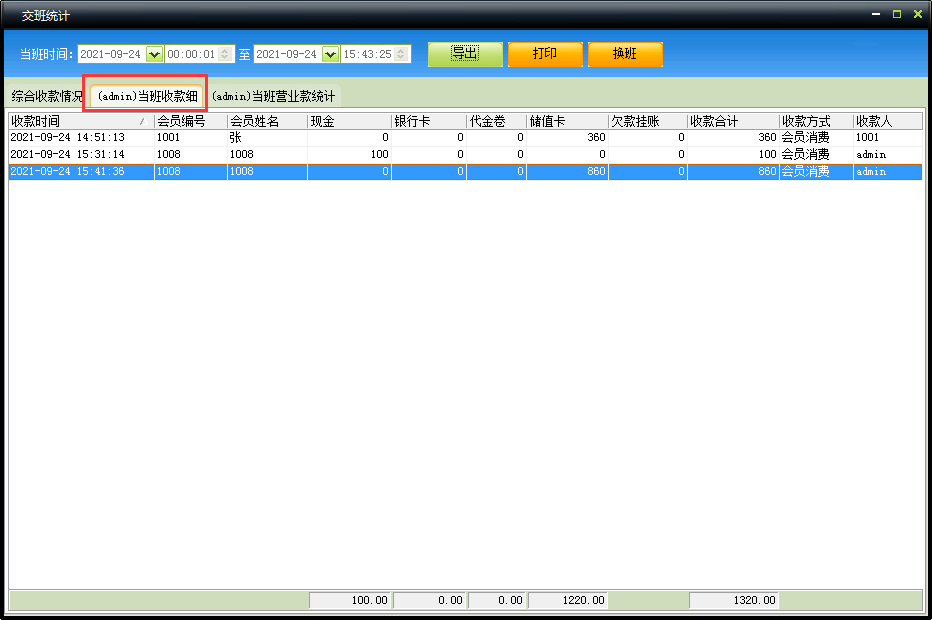Click the stored-value 860 cell

[568, 172]
